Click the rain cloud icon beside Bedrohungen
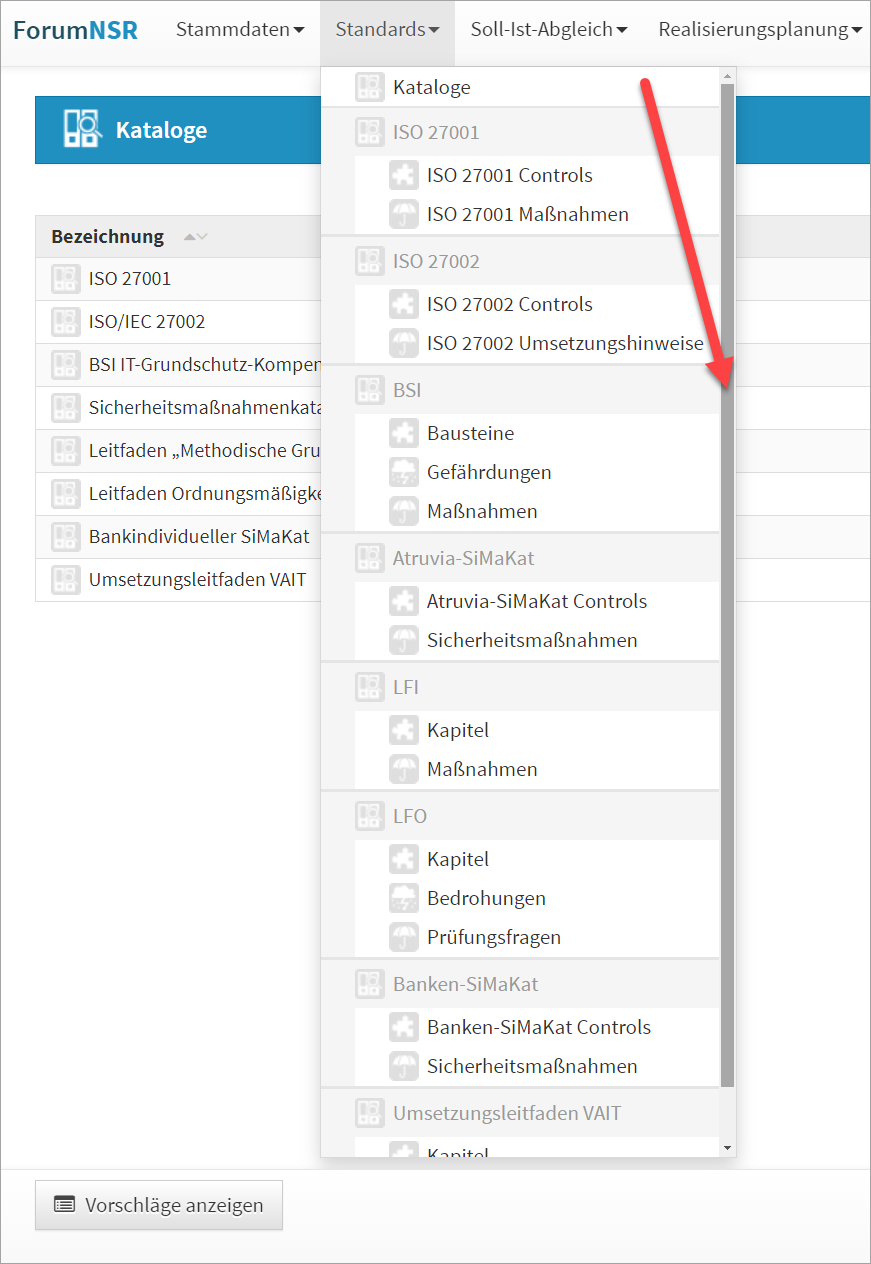The height and width of the screenshot is (1264, 871). point(403,898)
